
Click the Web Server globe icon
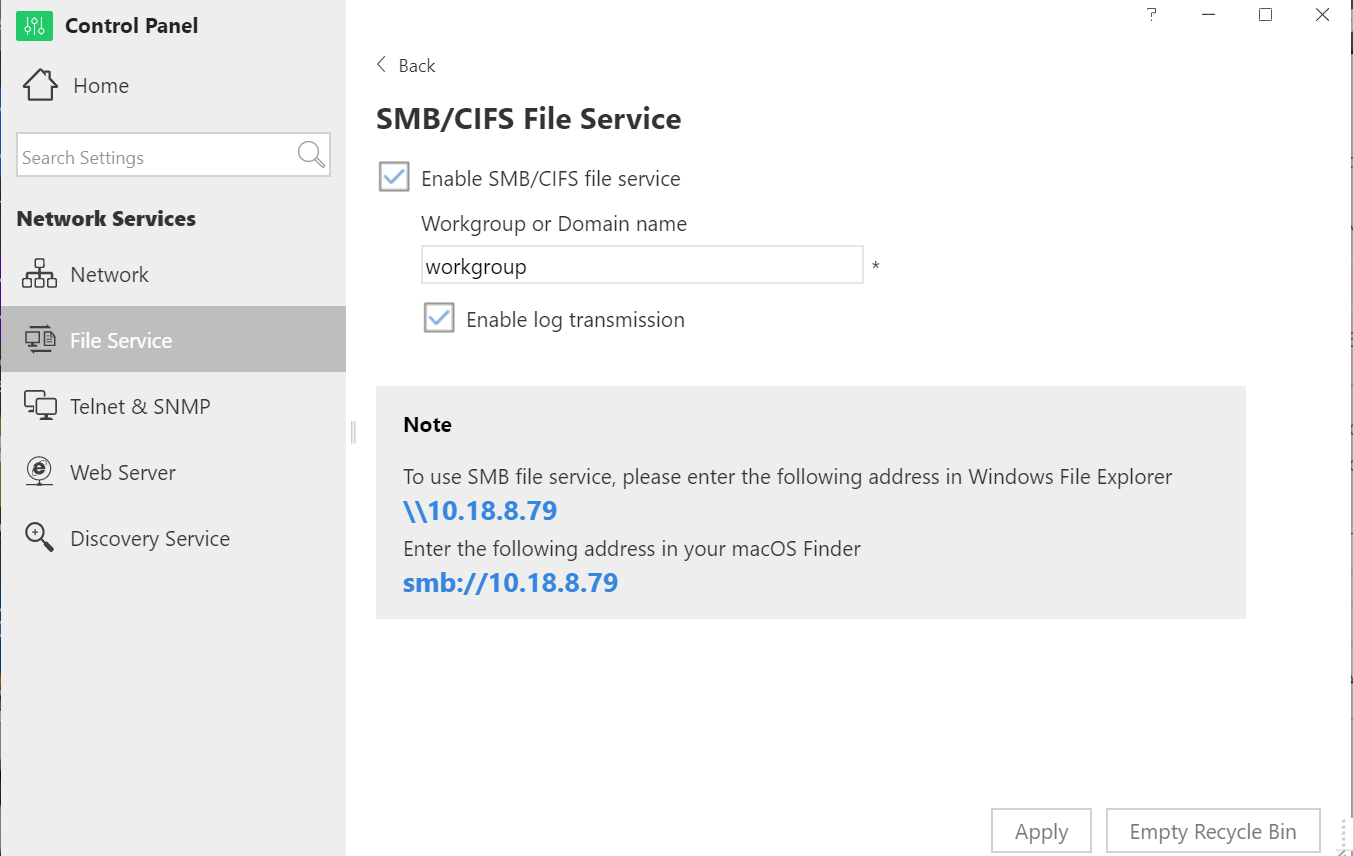[39, 472]
